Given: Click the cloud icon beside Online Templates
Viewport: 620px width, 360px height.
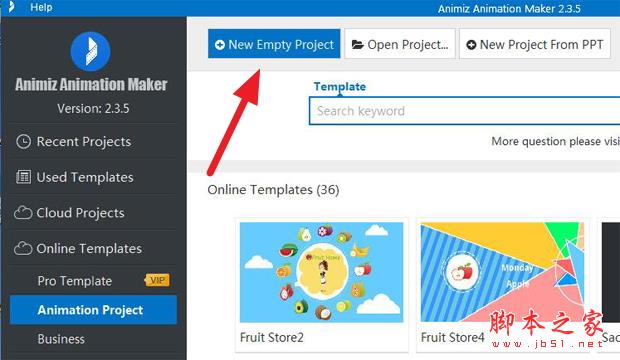Looking at the screenshot, I should [23, 248].
